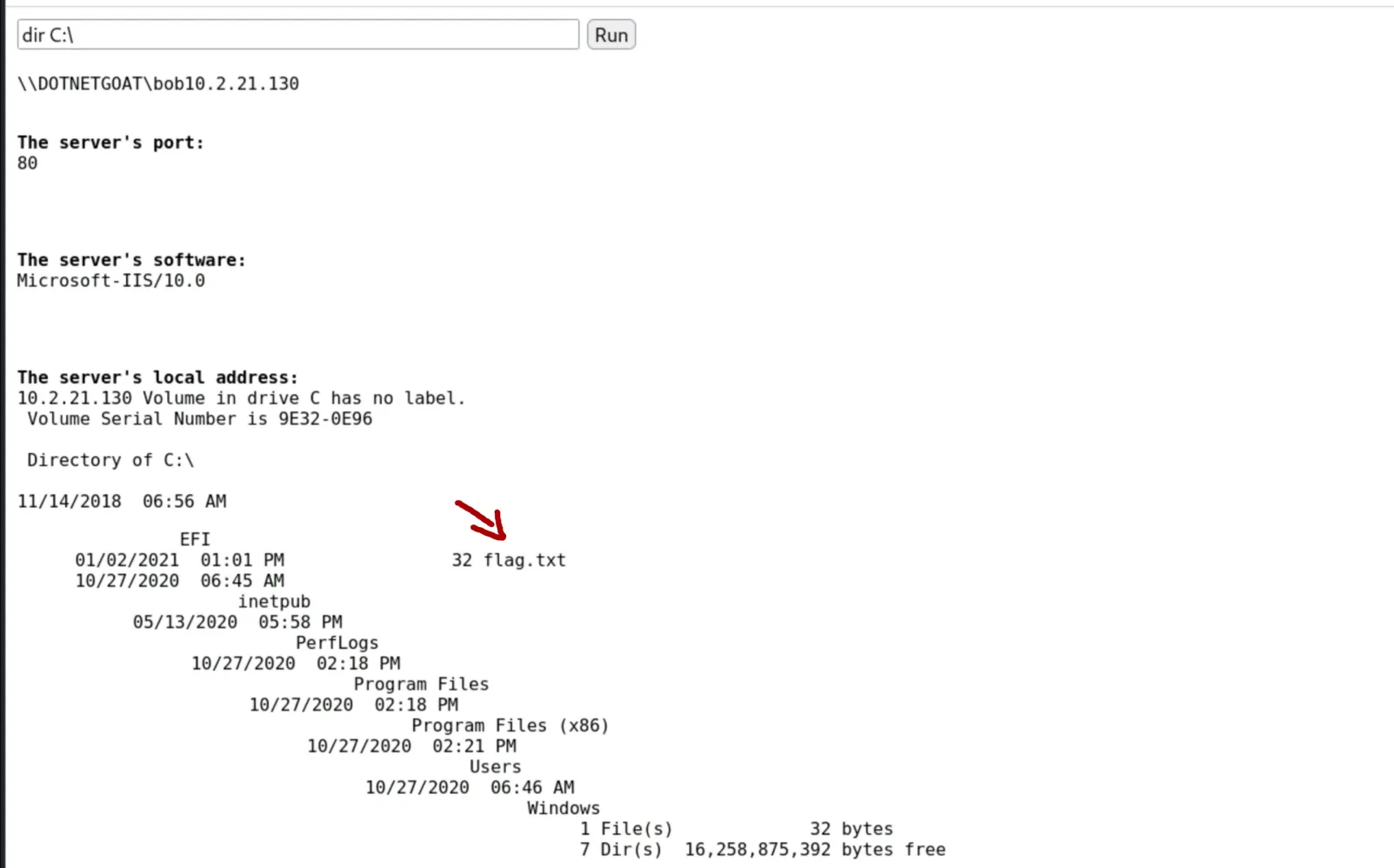Click the 10/27/2020 06:46 AM timestamp
This screenshot has width=1394, height=868.
[x=470, y=788]
